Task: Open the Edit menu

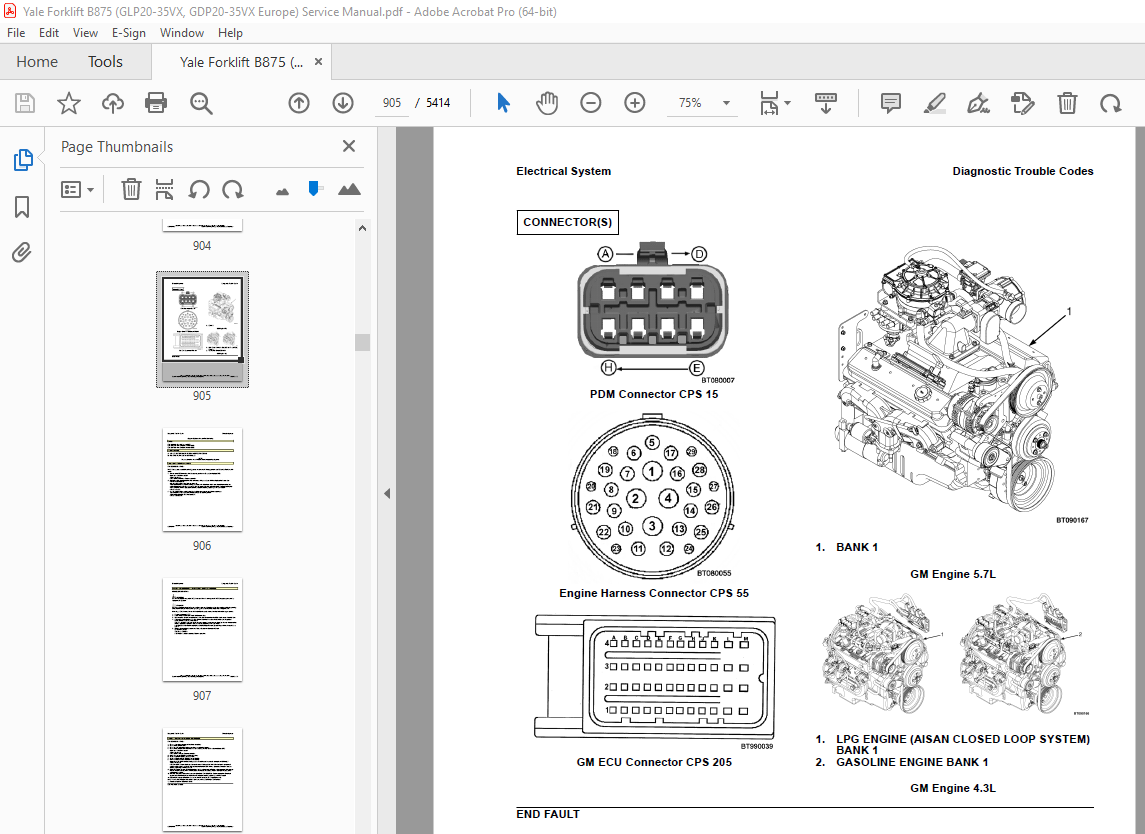Action: (49, 33)
